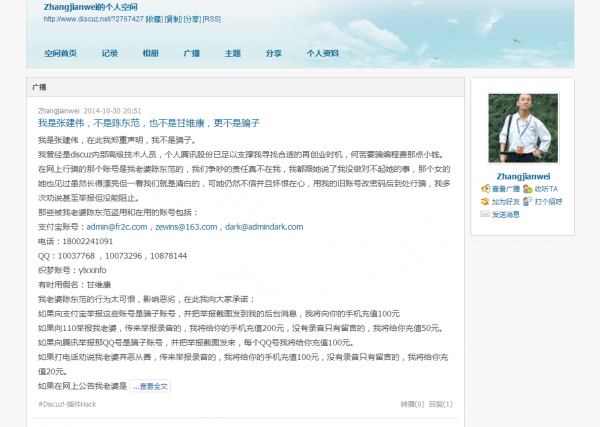
Task: Open the 相册 tab
Action: tap(150, 53)
